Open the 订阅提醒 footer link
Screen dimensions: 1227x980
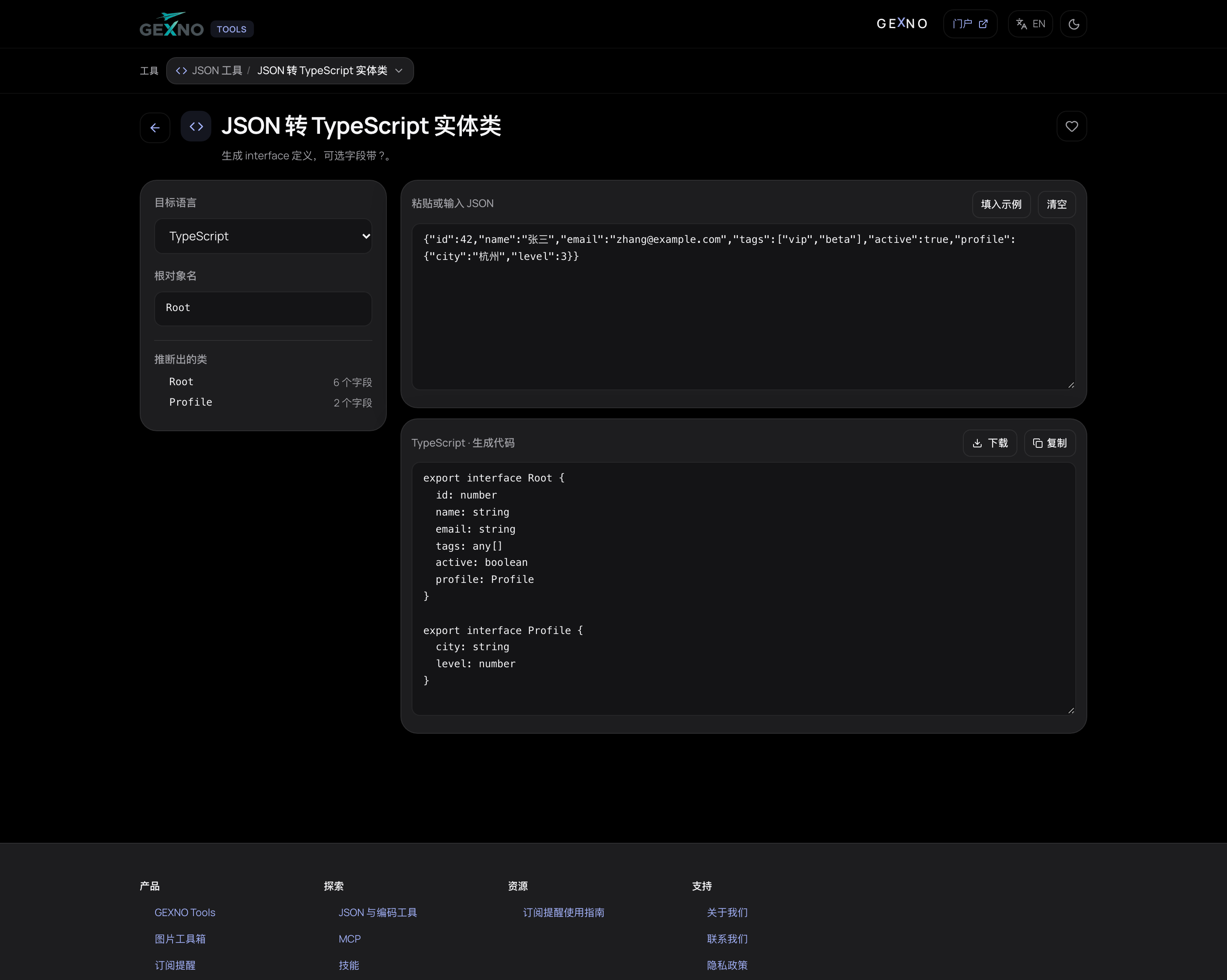coord(175,965)
